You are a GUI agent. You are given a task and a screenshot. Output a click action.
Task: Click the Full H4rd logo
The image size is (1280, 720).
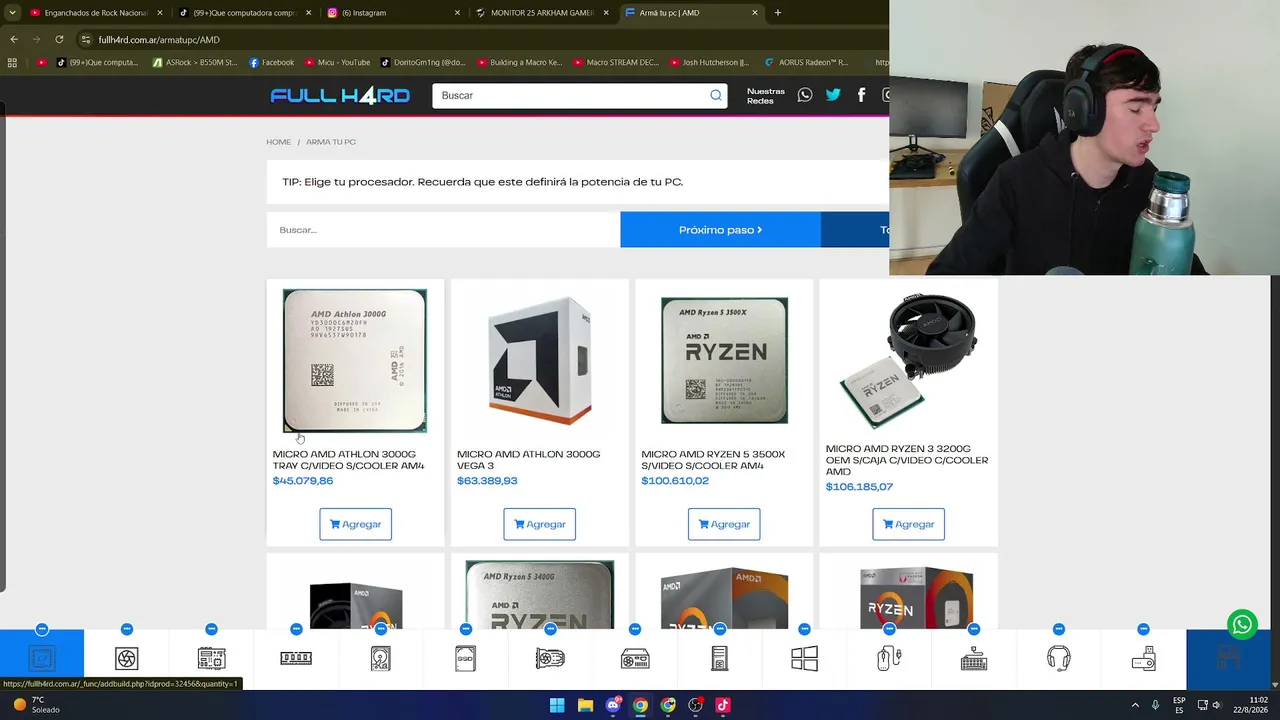(x=340, y=95)
